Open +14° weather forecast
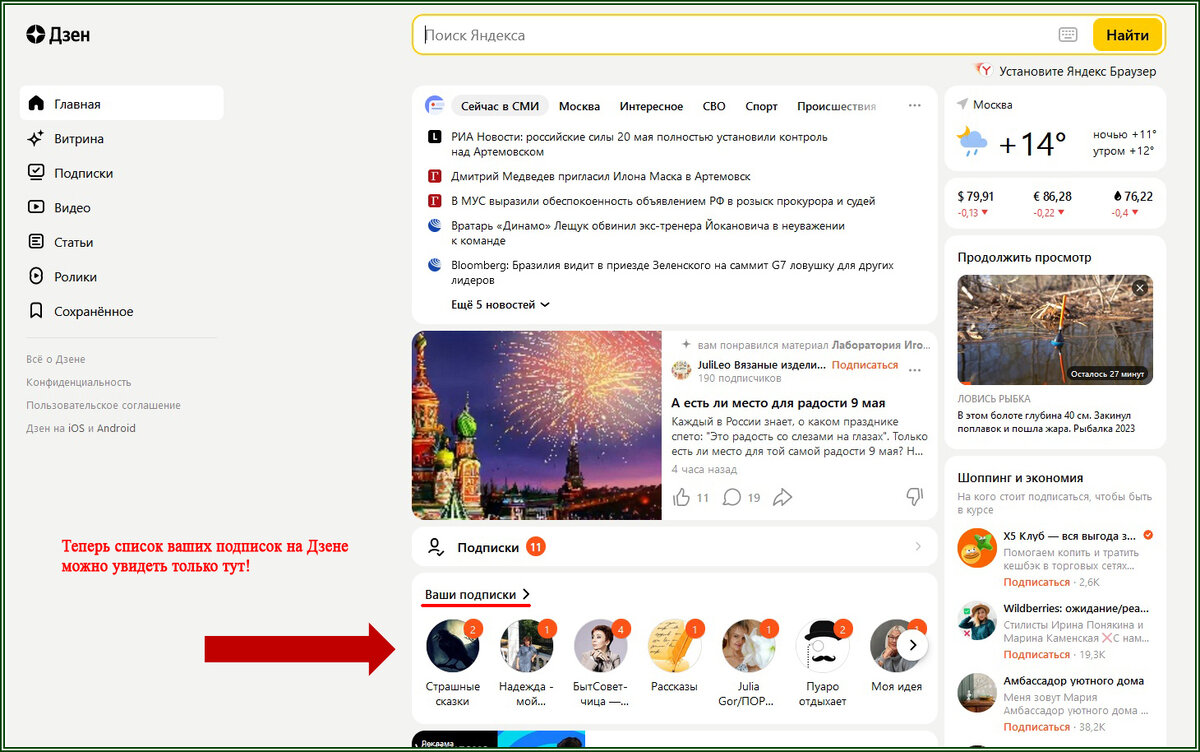This screenshot has width=1200, height=752. [1033, 143]
